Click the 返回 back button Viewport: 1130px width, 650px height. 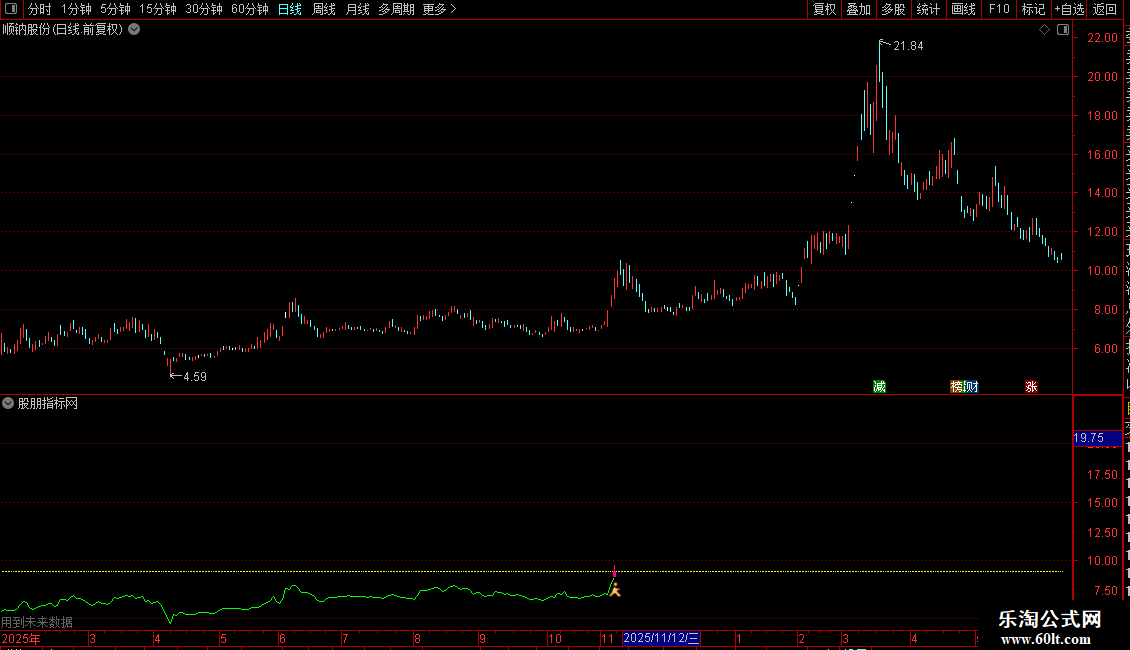pyautogui.click(x=1105, y=9)
